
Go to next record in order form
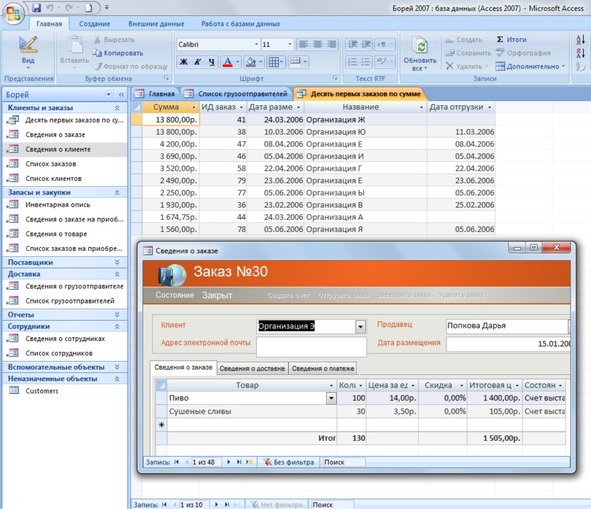coord(228,462)
